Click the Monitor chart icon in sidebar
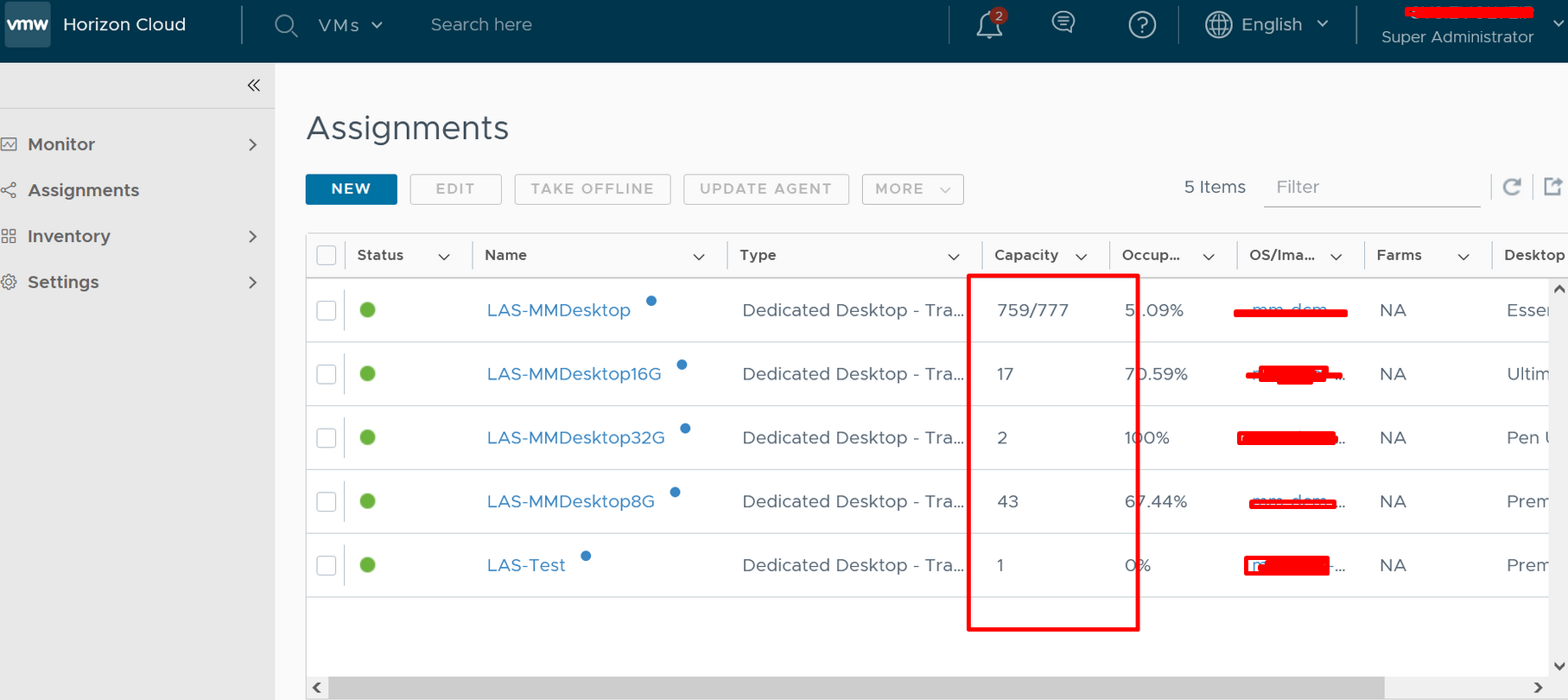The image size is (1568, 700). 9,144
